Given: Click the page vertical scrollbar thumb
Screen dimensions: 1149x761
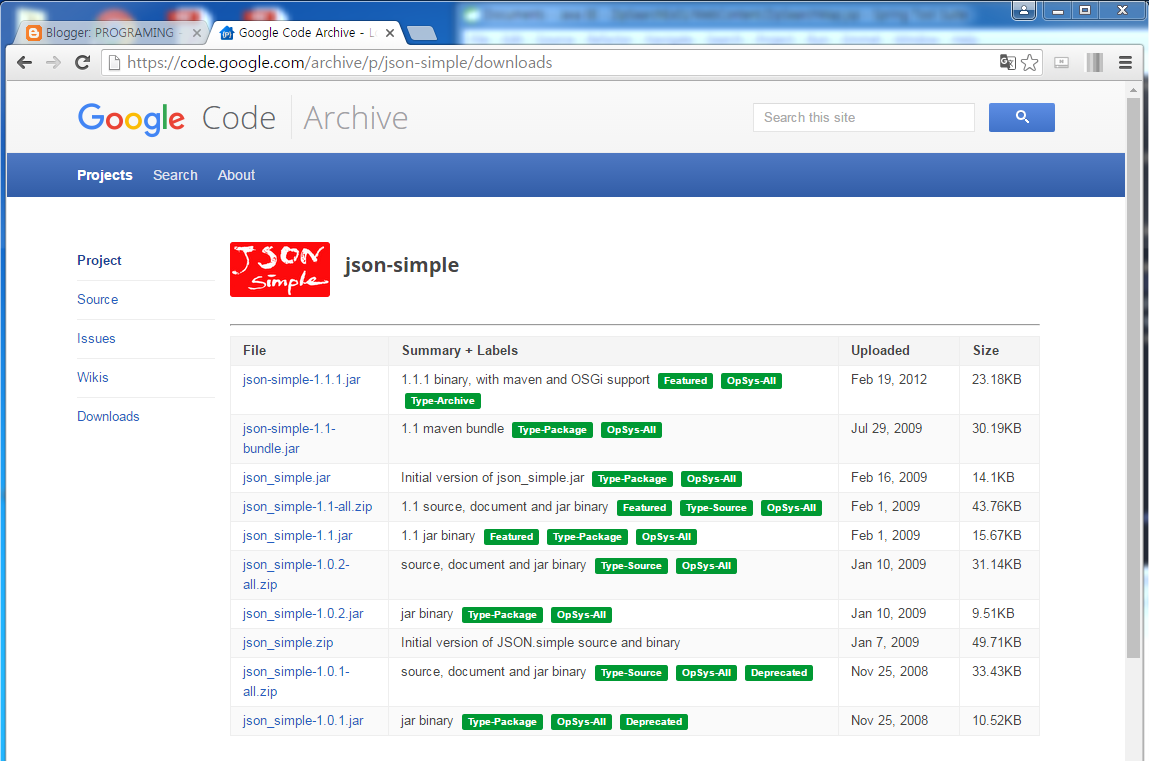Looking at the screenshot, I should [1134, 377].
